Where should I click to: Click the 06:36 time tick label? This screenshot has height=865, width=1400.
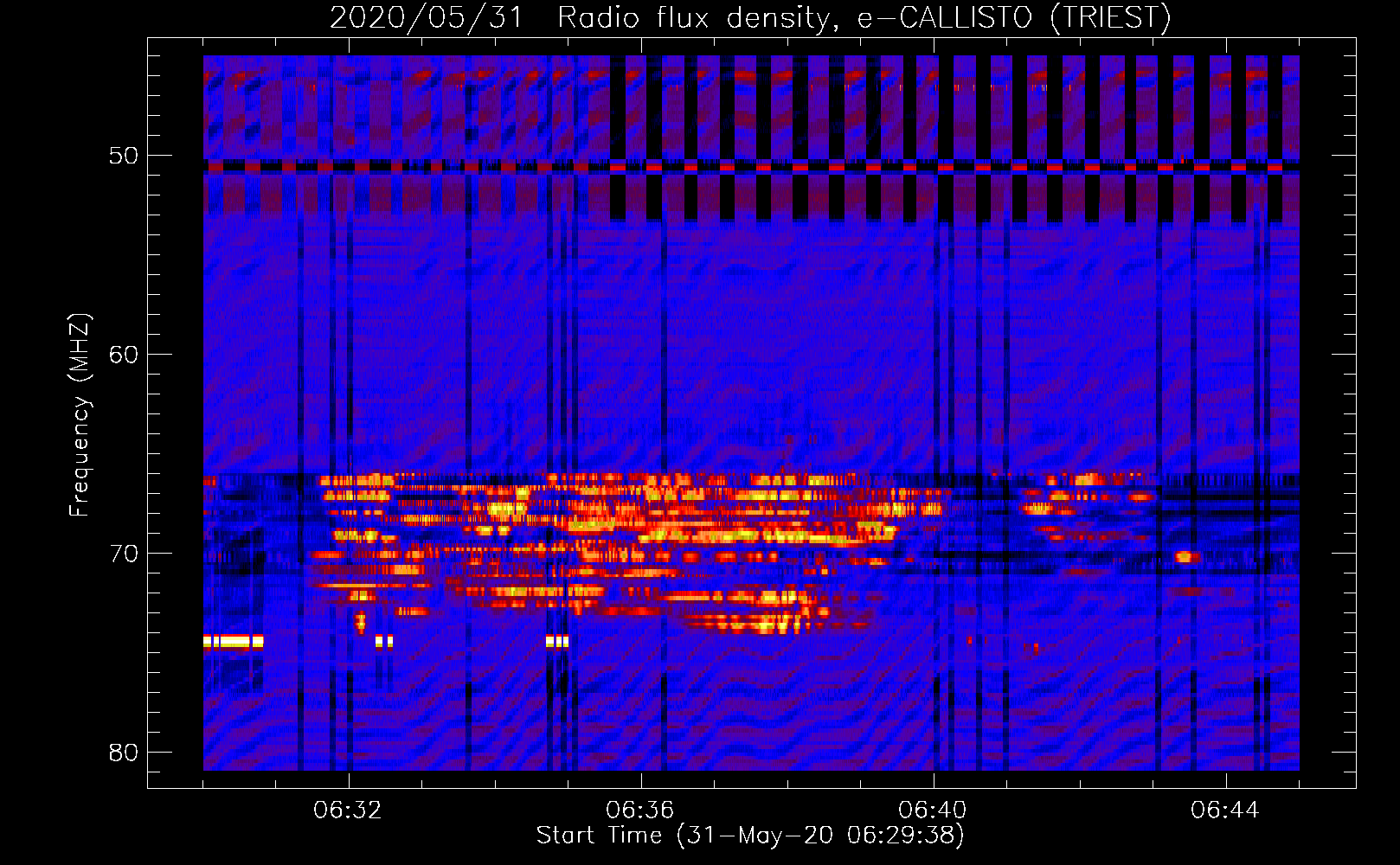640,811
